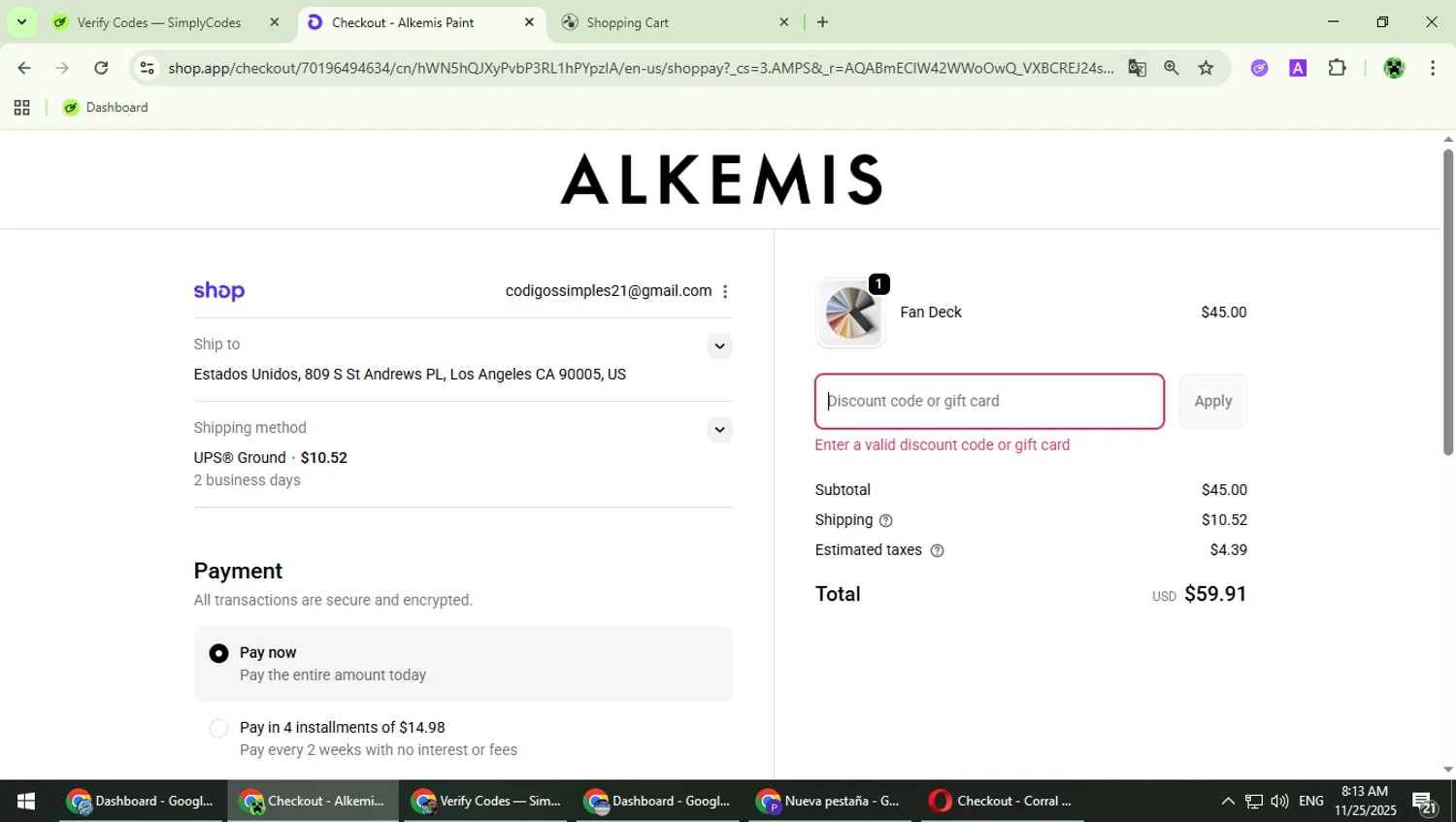
Task: Bookmark this page with the star icon
Action: [x=1206, y=68]
